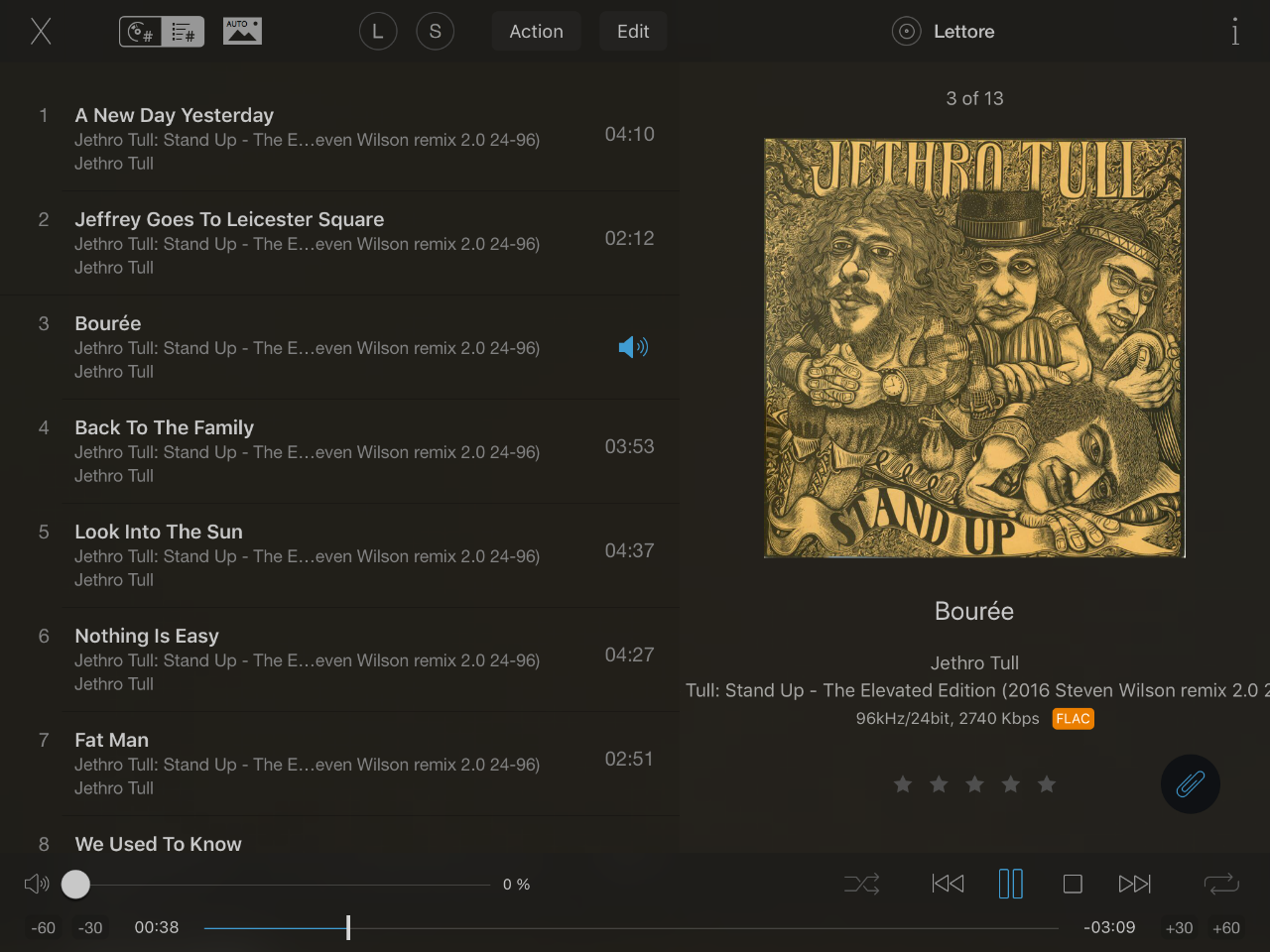
Task: Play track Look Into The Sun
Action: point(339,555)
